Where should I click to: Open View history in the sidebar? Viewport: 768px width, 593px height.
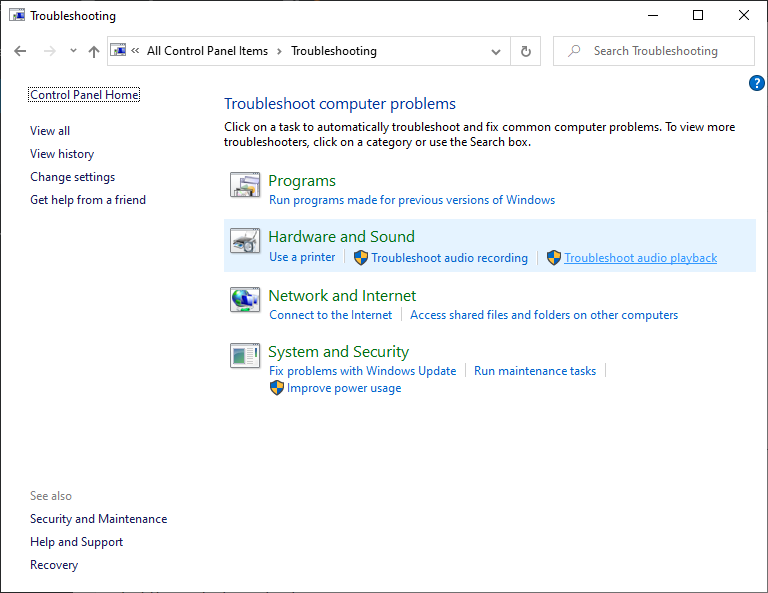tap(62, 154)
